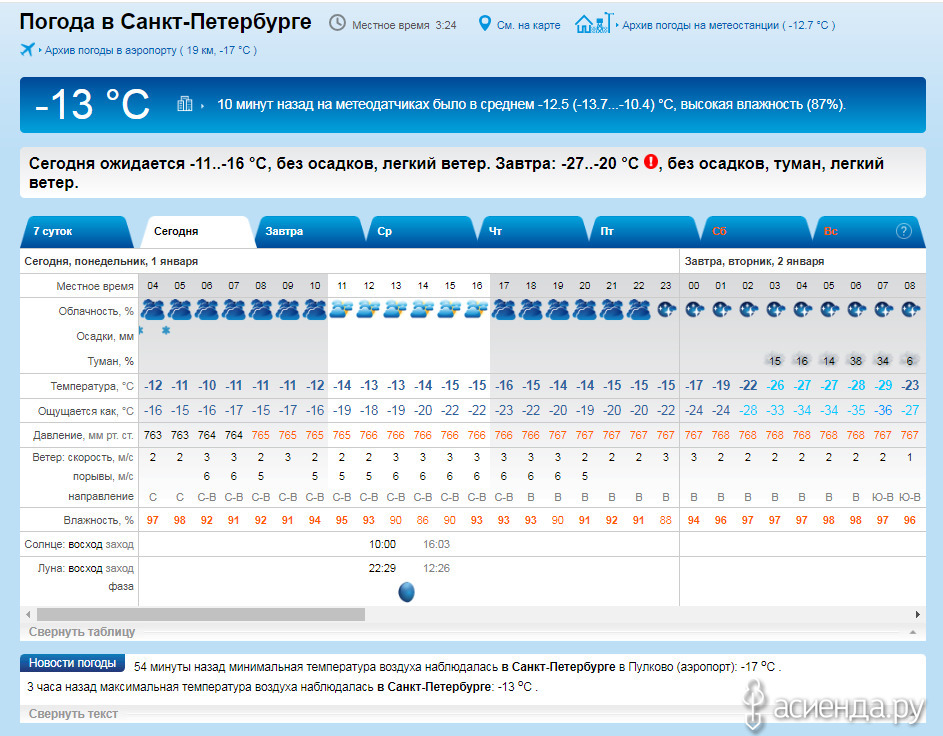The image size is (943, 736).
Task: Click the Завтра, вторник, 2 января header
Action: (x=754, y=262)
